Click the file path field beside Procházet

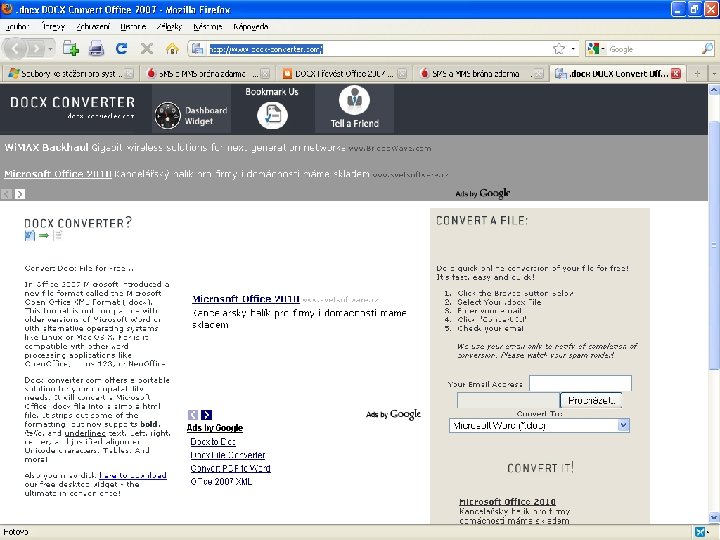tap(508, 400)
